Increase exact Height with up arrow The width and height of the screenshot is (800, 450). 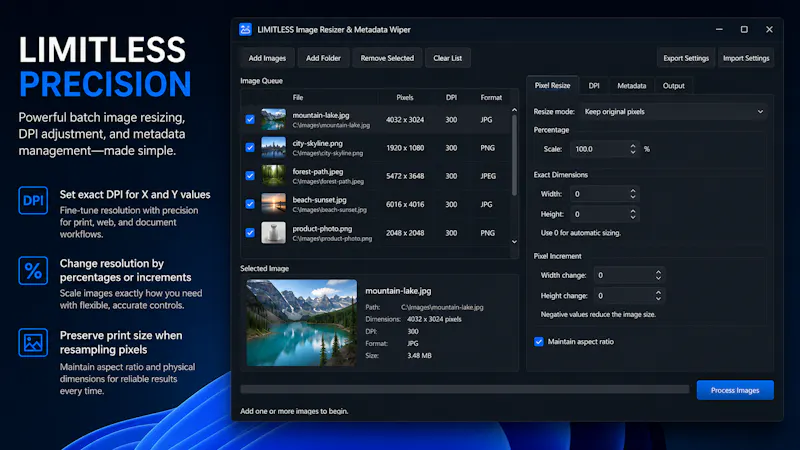pos(633,211)
